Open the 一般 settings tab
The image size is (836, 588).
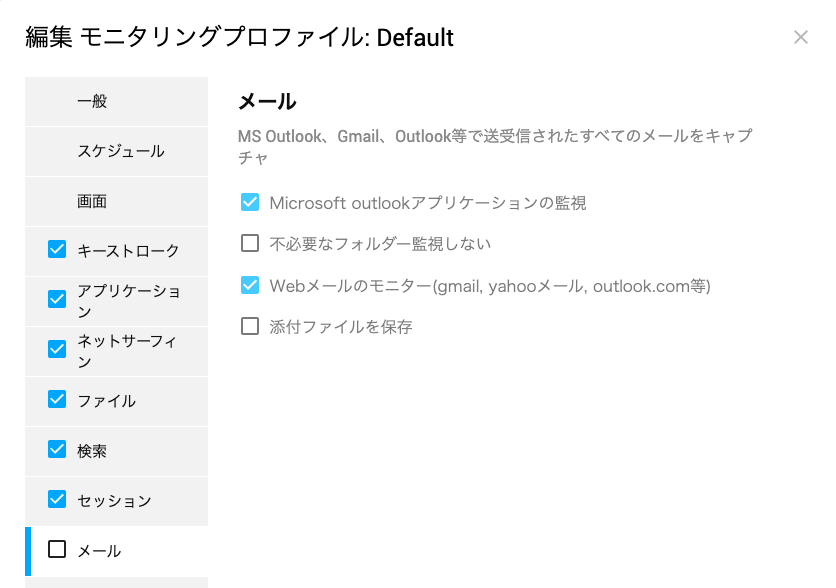pos(116,101)
